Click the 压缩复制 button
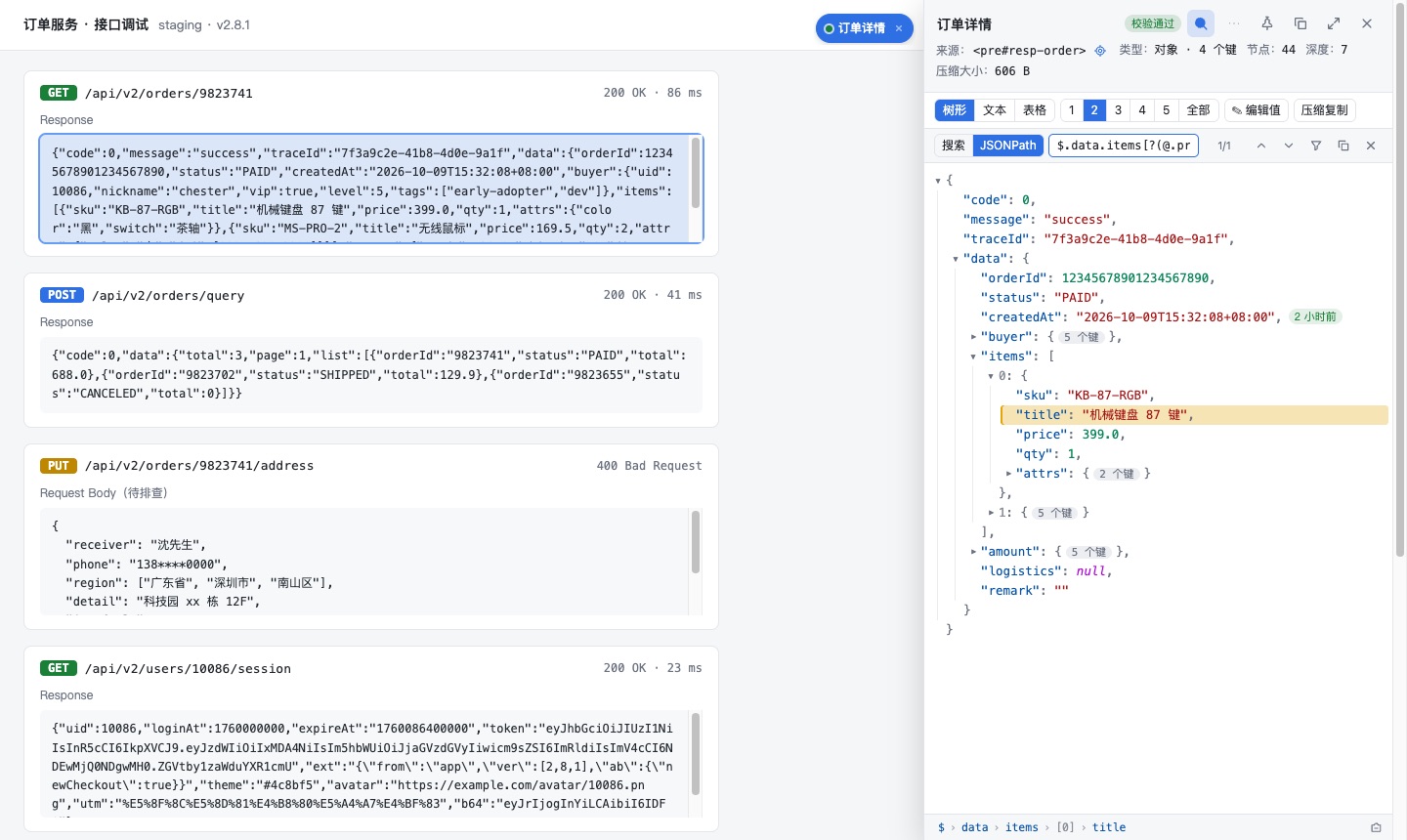 point(1325,110)
